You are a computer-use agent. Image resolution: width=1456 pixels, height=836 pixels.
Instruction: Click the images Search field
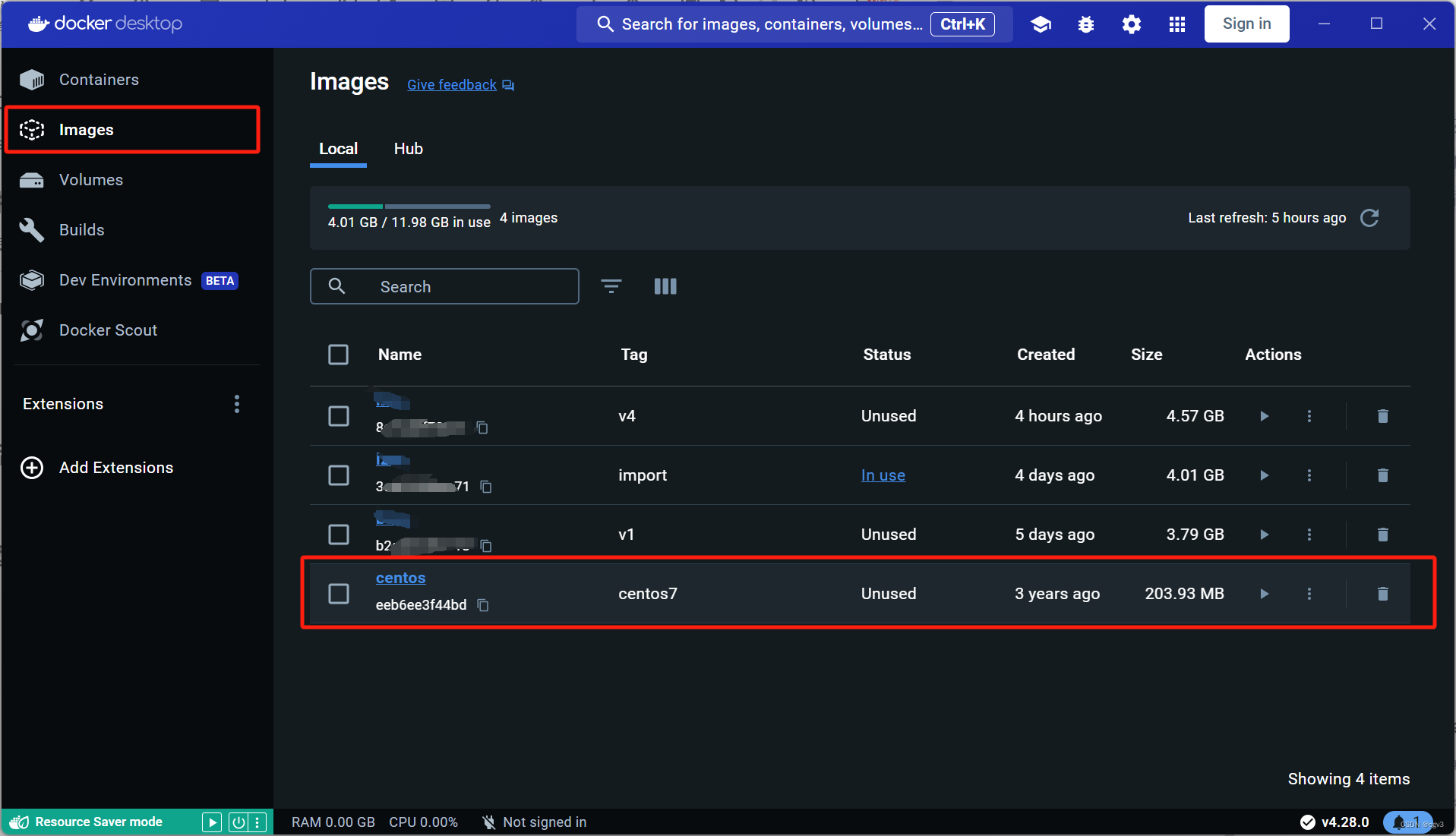point(444,286)
